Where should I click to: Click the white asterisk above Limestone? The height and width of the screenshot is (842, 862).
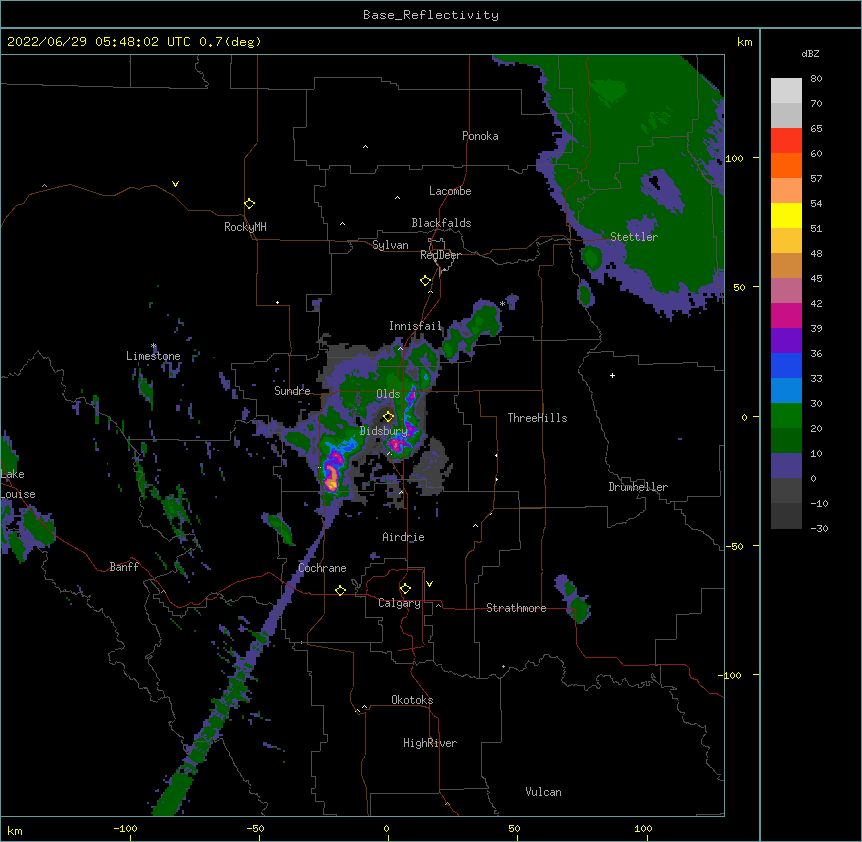154,346
